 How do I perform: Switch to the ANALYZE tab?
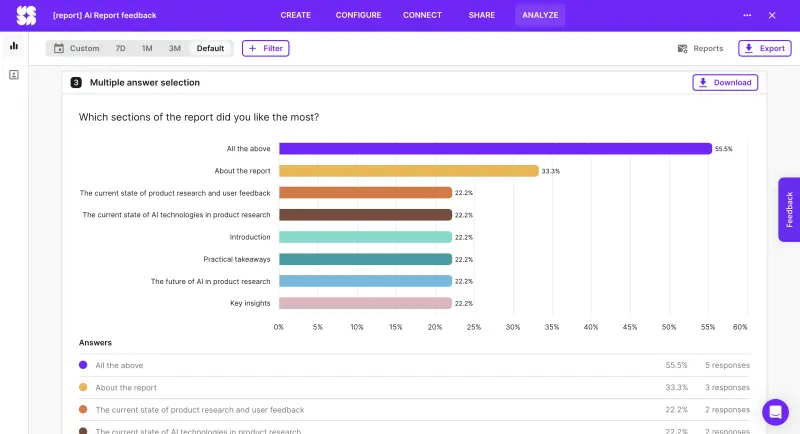pyautogui.click(x=540, y=15)
